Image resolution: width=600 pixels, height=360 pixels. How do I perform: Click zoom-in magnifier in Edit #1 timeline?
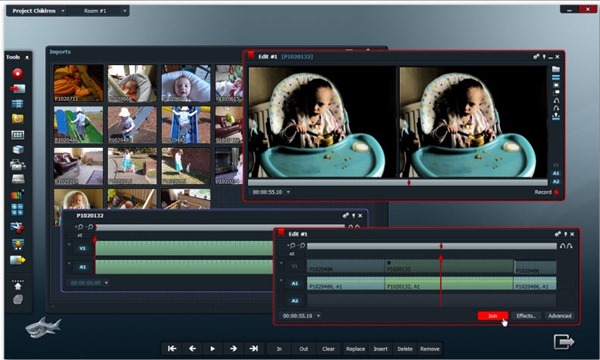click(292, 246)
